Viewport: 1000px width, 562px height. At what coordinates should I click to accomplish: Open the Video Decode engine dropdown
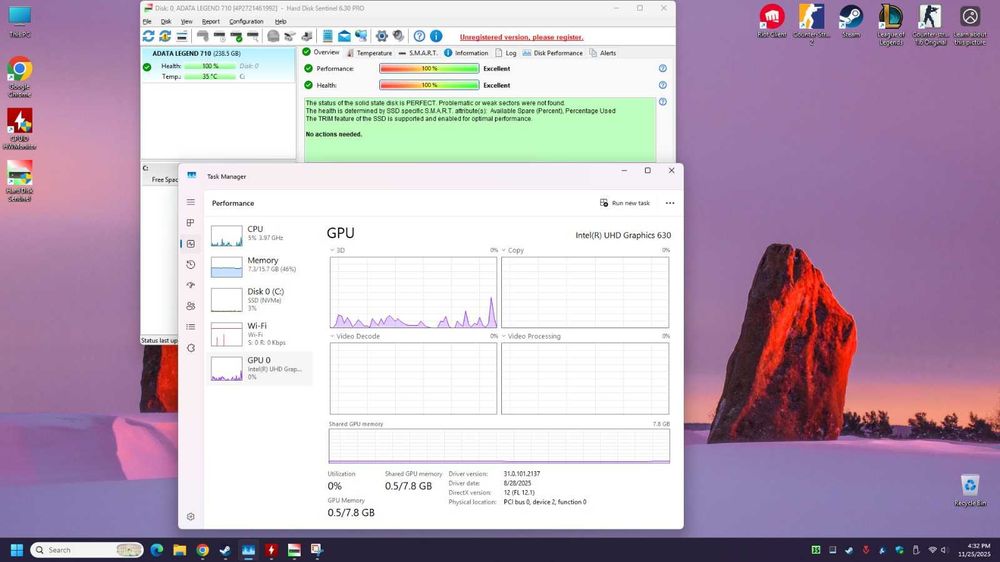[x=355, y=336]
